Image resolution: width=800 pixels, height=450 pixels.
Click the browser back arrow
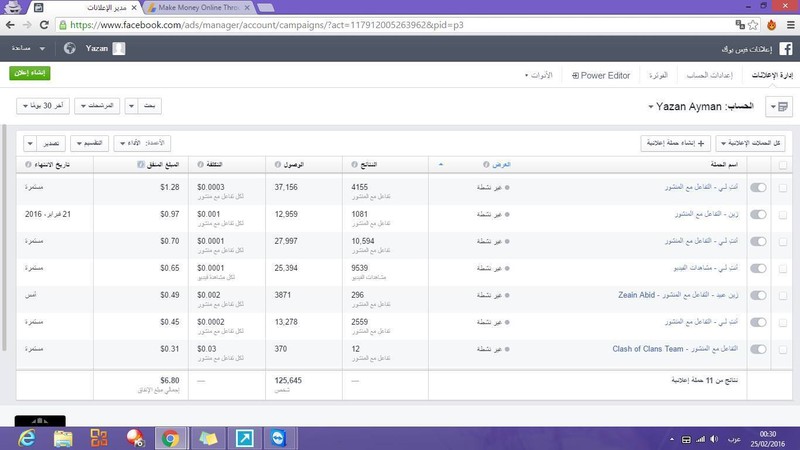coord(10,24)
